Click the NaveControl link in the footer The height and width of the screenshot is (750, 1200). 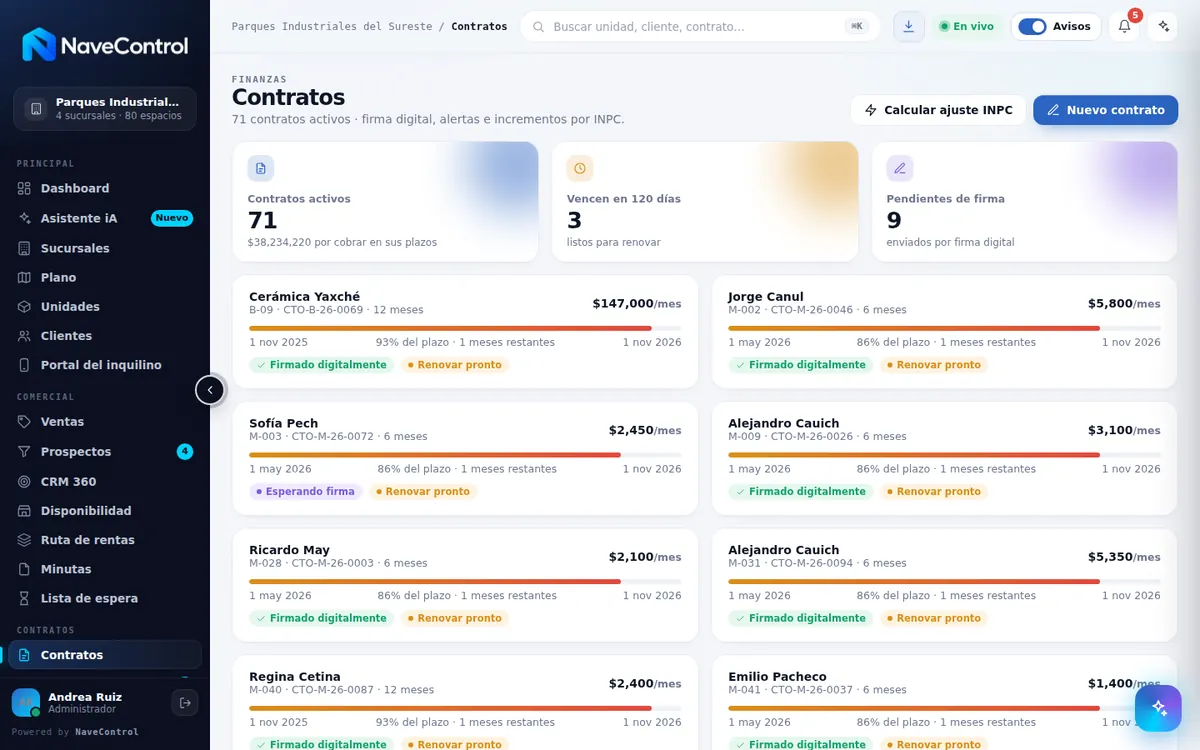tap(107, 732)
